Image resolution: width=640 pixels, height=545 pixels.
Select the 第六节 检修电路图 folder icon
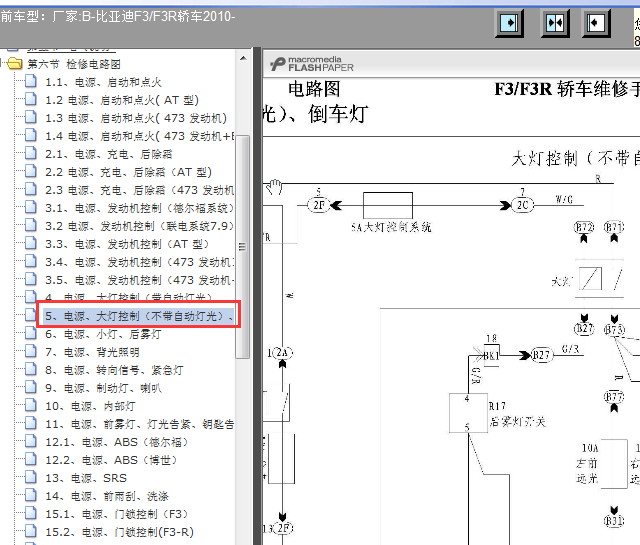[x=15, y=64]
